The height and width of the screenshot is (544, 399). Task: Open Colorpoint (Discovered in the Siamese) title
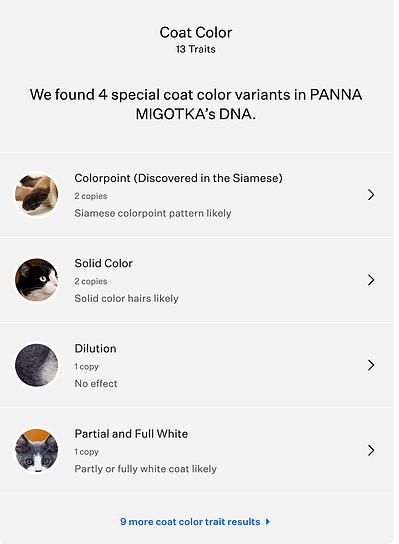coord(178,178)
